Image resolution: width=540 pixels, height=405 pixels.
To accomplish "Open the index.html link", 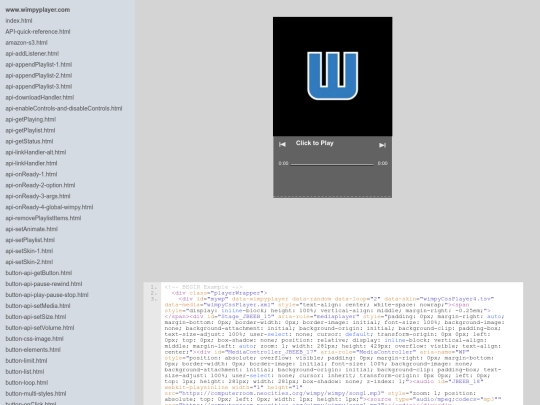I will [x=19, y=21].
